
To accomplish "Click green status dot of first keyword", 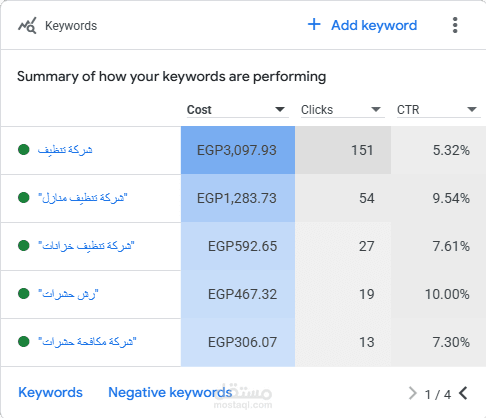I will (x=24, y=150).
